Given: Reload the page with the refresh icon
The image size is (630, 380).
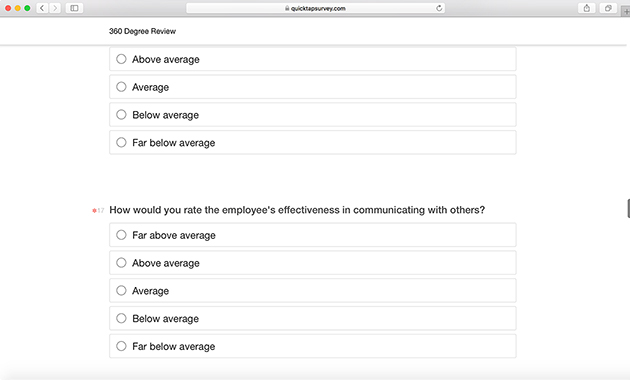Looking at the screenshot, I should click(439, 8).
